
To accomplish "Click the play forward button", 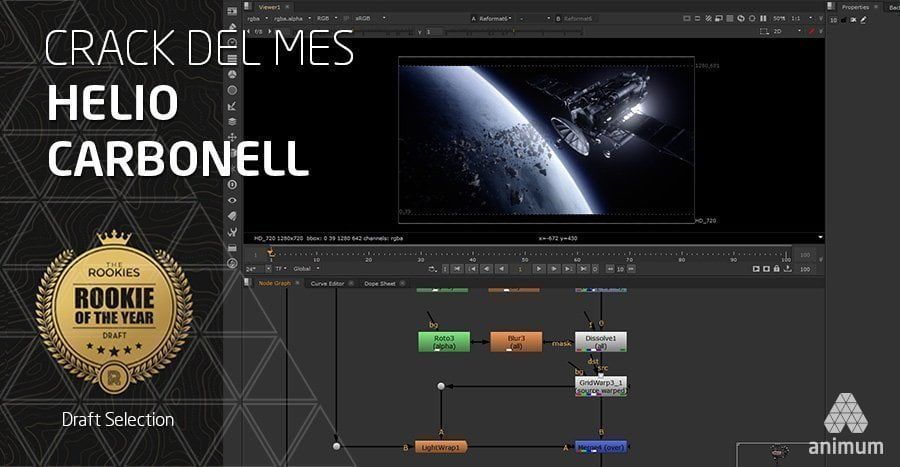I will (538, 268).
